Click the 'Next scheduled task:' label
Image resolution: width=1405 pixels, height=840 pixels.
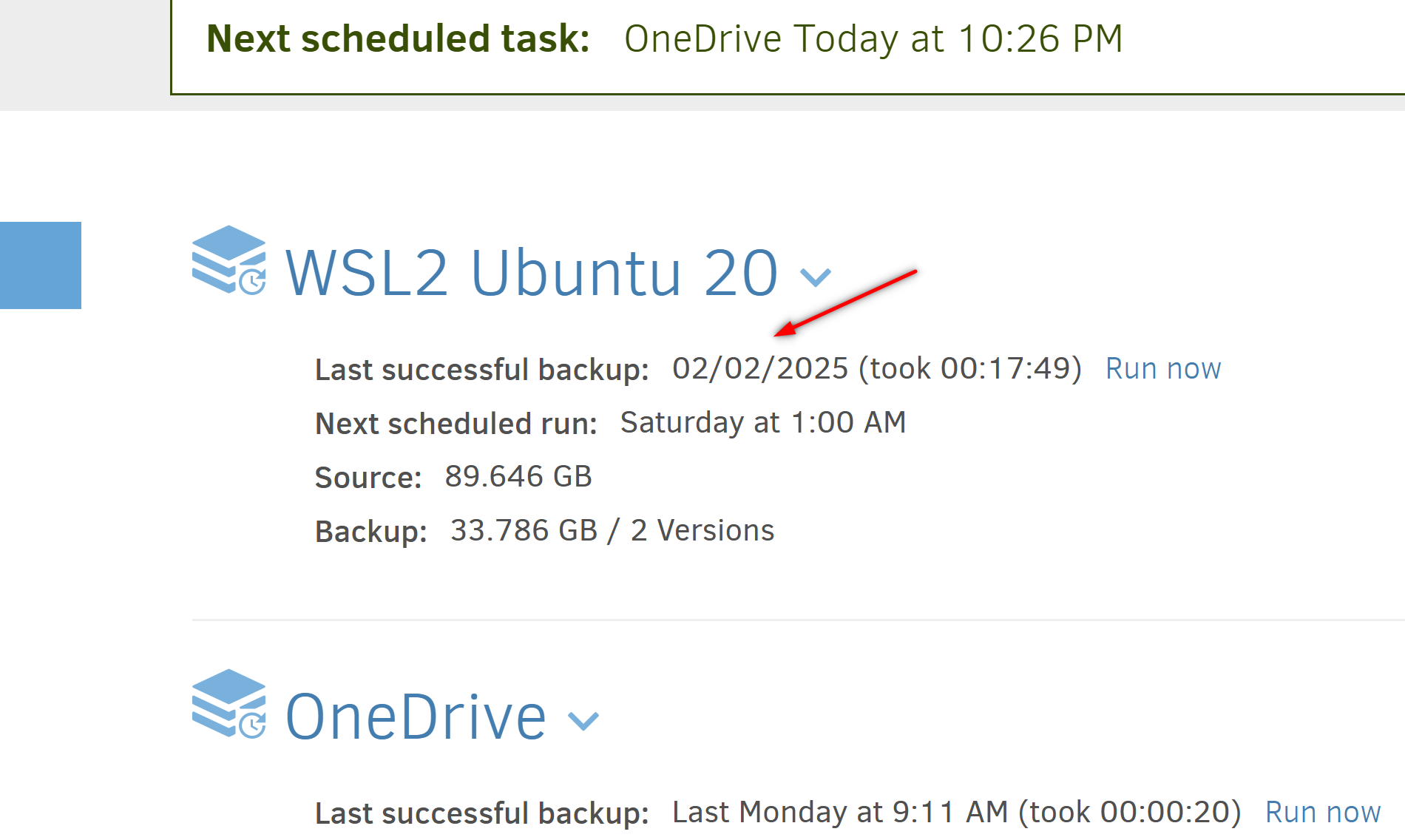click(398, 39)
